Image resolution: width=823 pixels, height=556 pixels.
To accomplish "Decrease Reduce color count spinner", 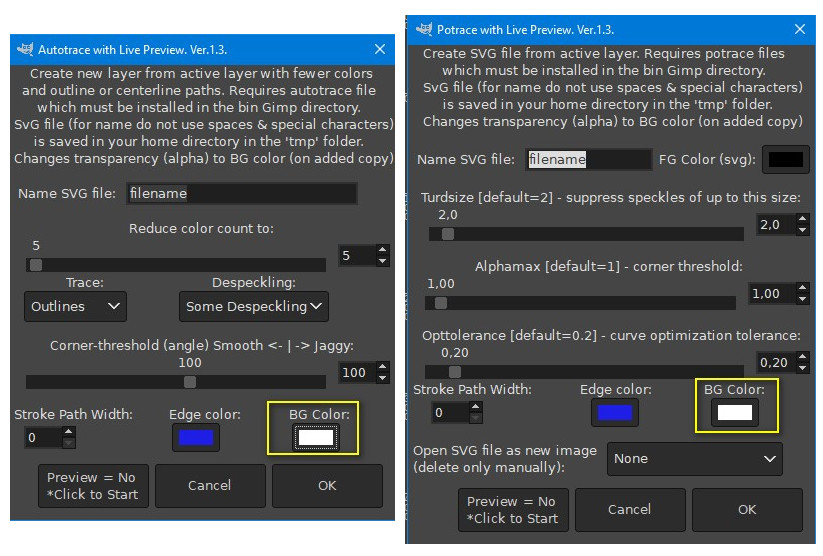I will 383,261.
